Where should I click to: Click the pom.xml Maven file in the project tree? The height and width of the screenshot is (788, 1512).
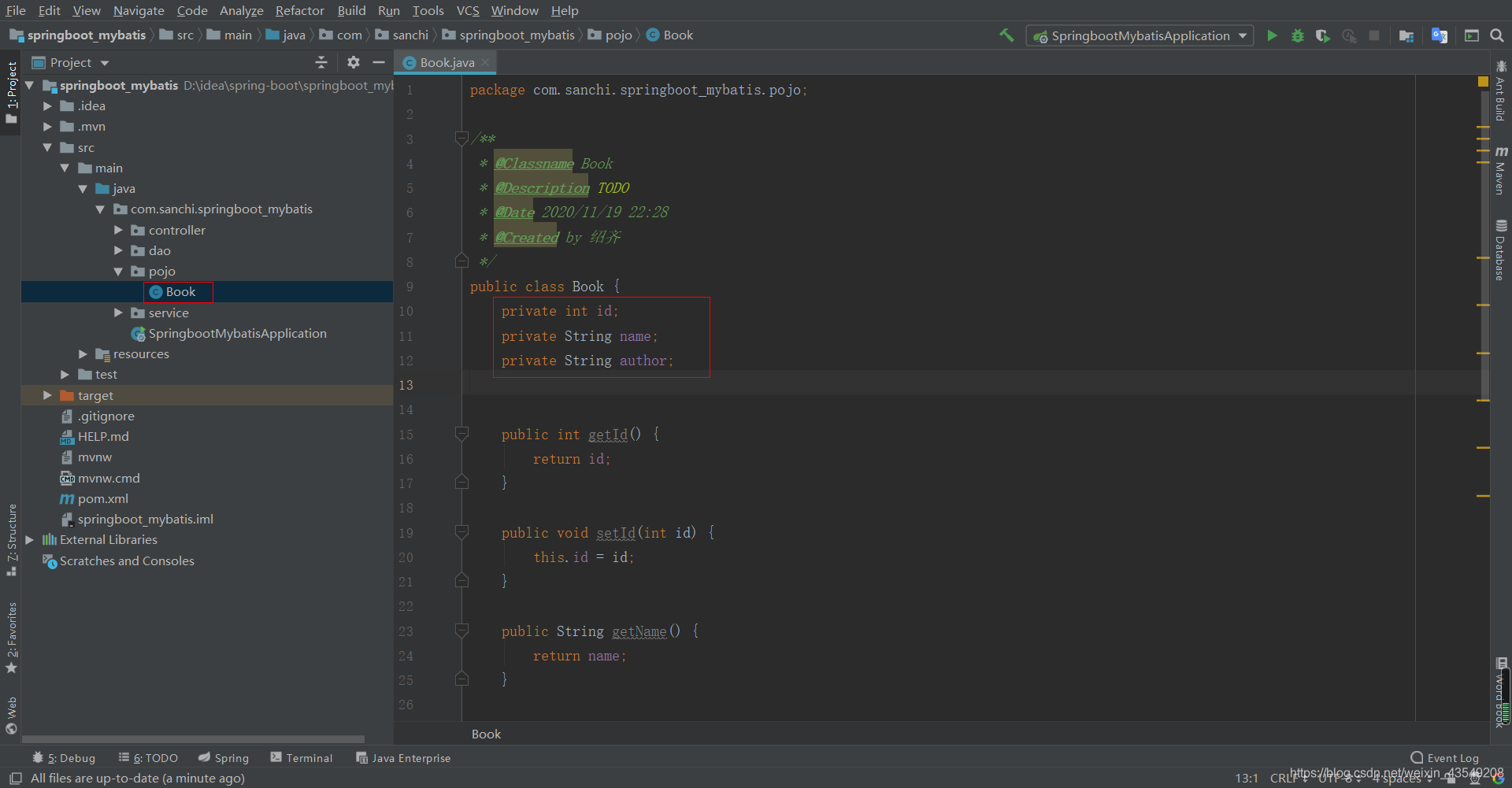[x=102, y=499]
